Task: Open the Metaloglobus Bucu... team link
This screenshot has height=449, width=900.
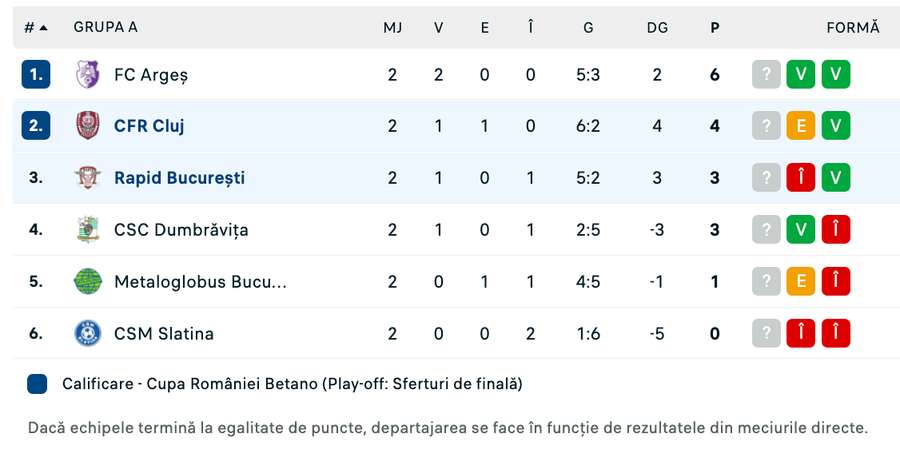Action: [200, 282]
